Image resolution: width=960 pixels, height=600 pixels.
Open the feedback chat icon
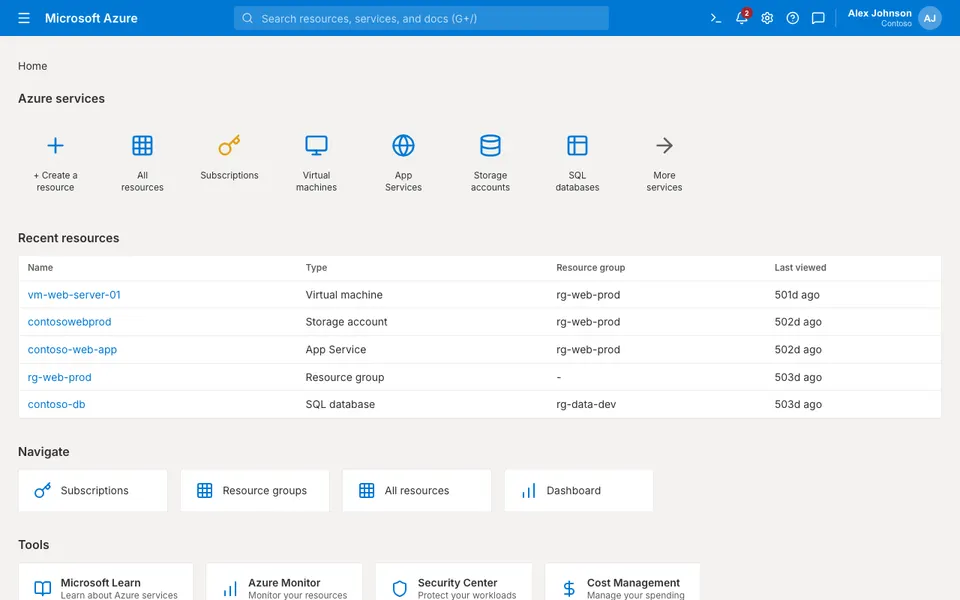pyautogui.click(x=818, y=18)
